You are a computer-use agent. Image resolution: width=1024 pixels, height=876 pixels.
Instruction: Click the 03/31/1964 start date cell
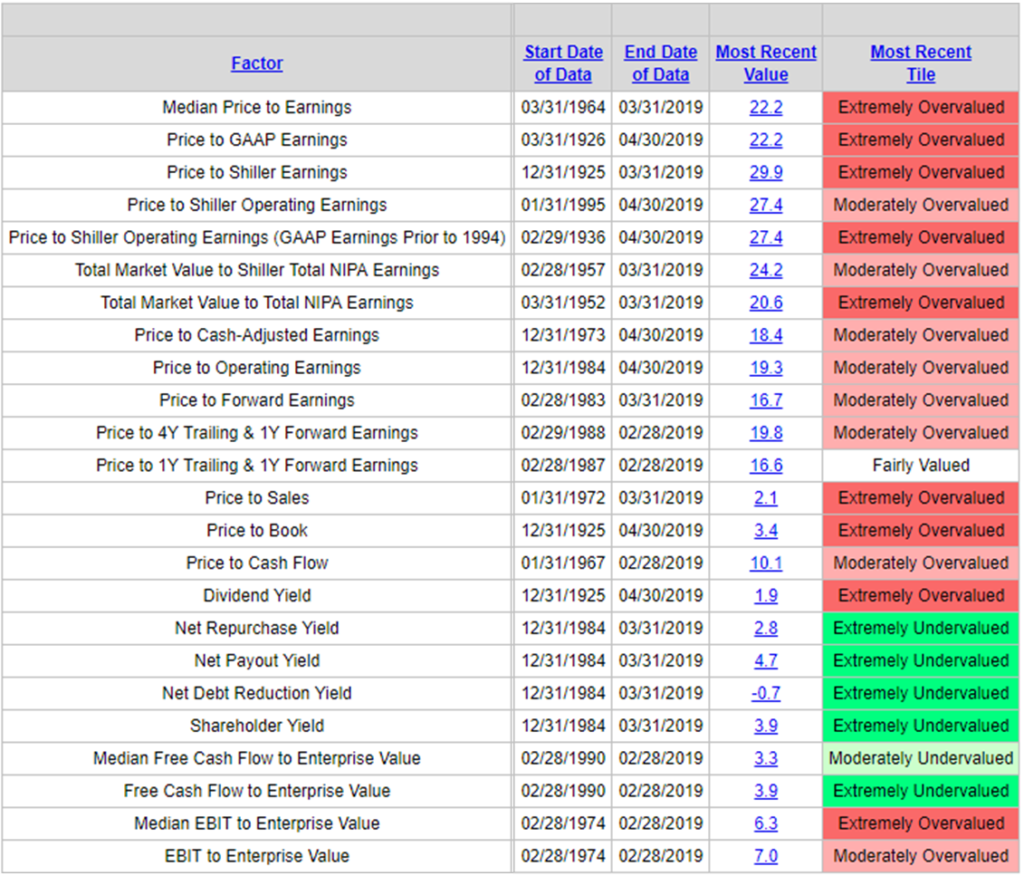[x=563, y=107]
